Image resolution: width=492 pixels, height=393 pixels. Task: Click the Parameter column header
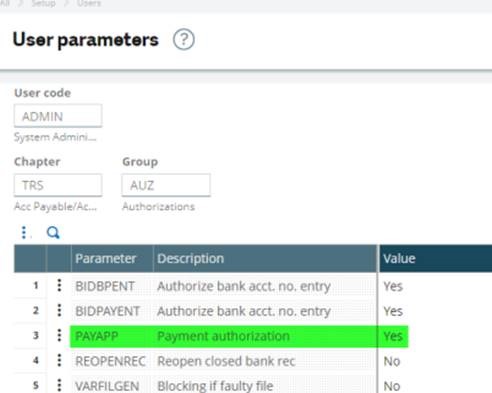pyautogui.click(x=112, y=259)
